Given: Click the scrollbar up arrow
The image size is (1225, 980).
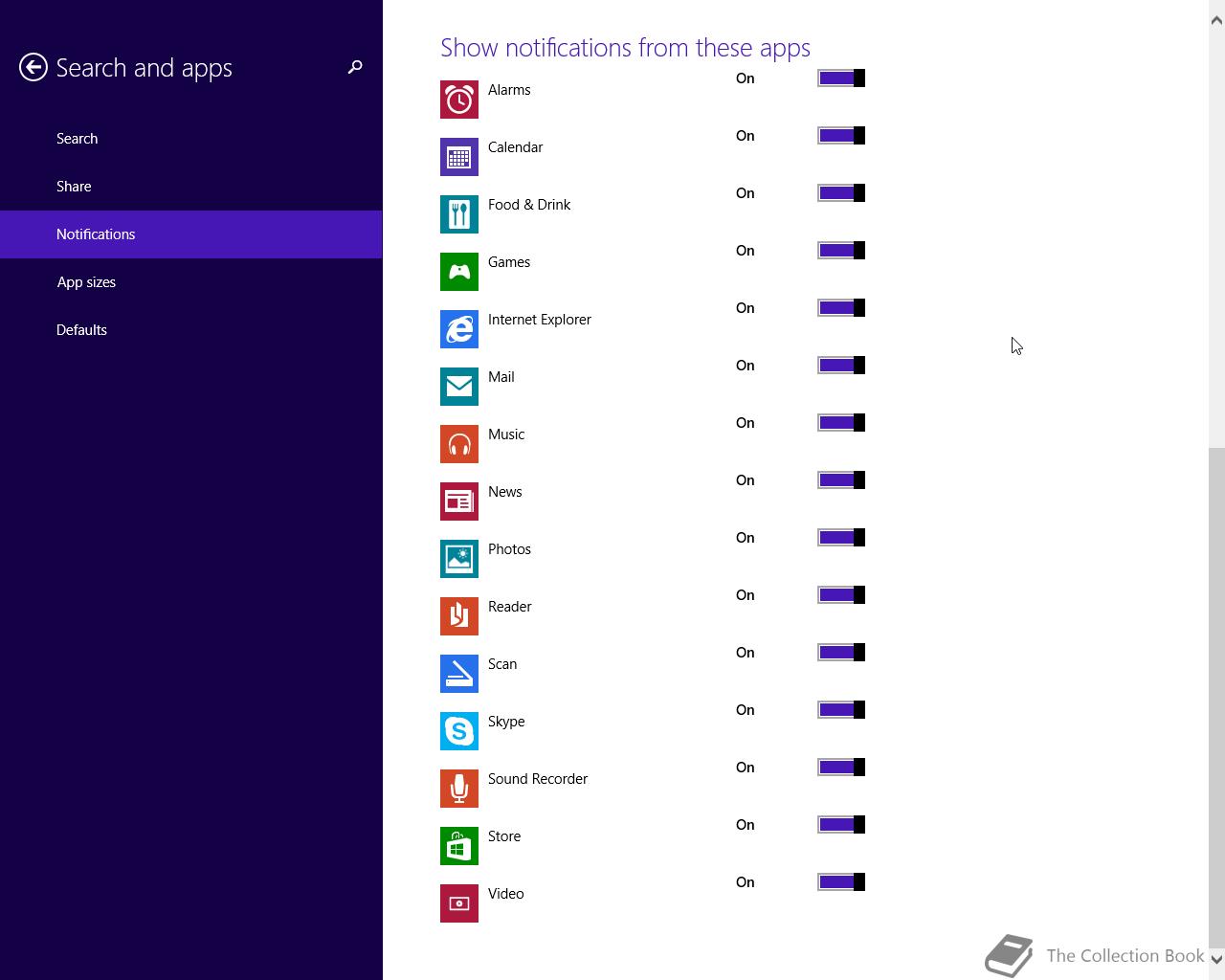Looking at the screenshot, I should click(x=1216, y=19).
